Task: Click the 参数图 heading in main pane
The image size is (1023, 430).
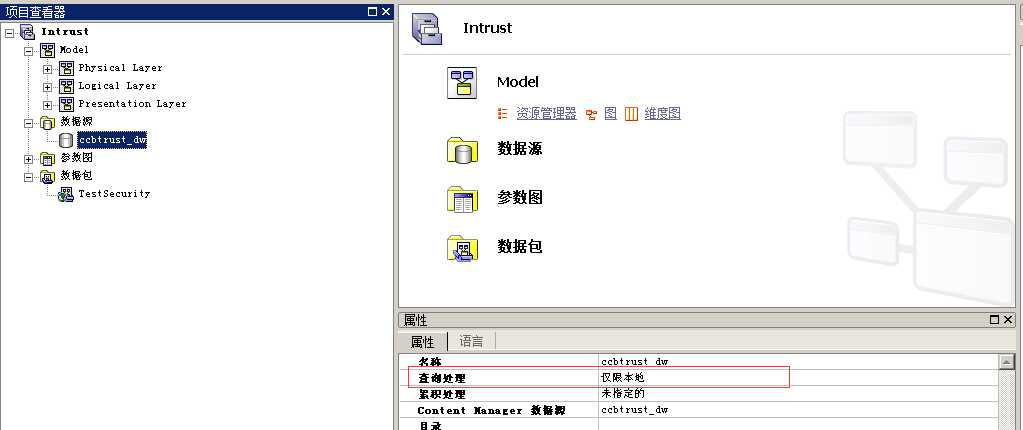Action: [520, 198]
